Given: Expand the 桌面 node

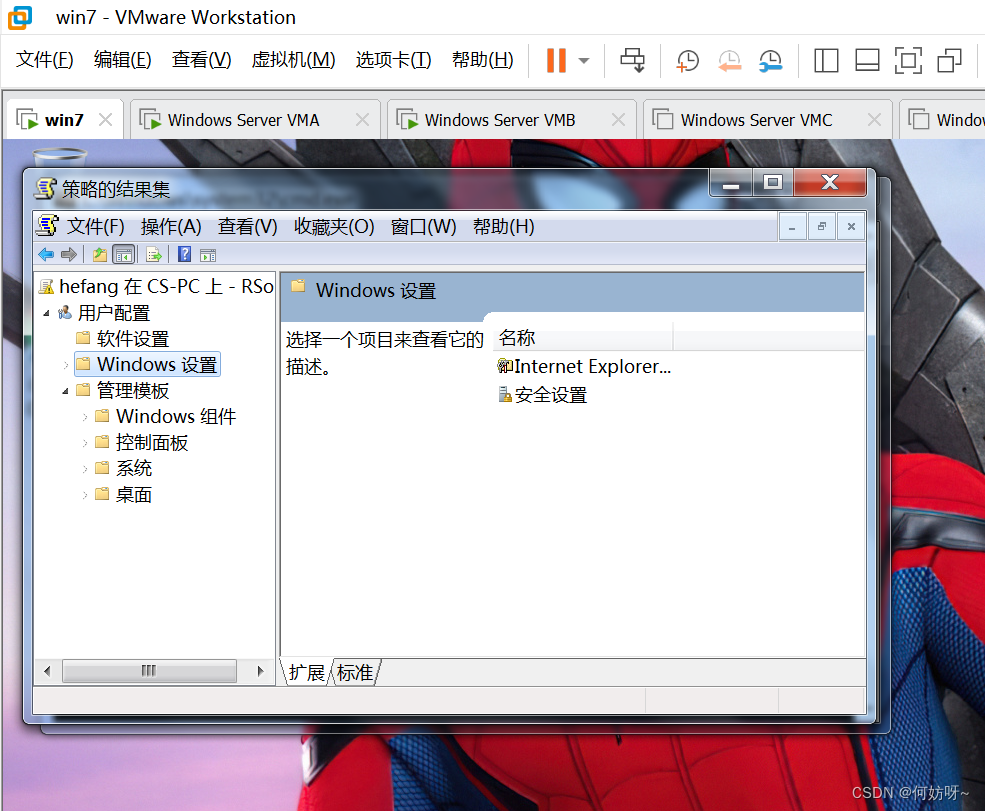Looking at the screenshot, I should [85, 495].
